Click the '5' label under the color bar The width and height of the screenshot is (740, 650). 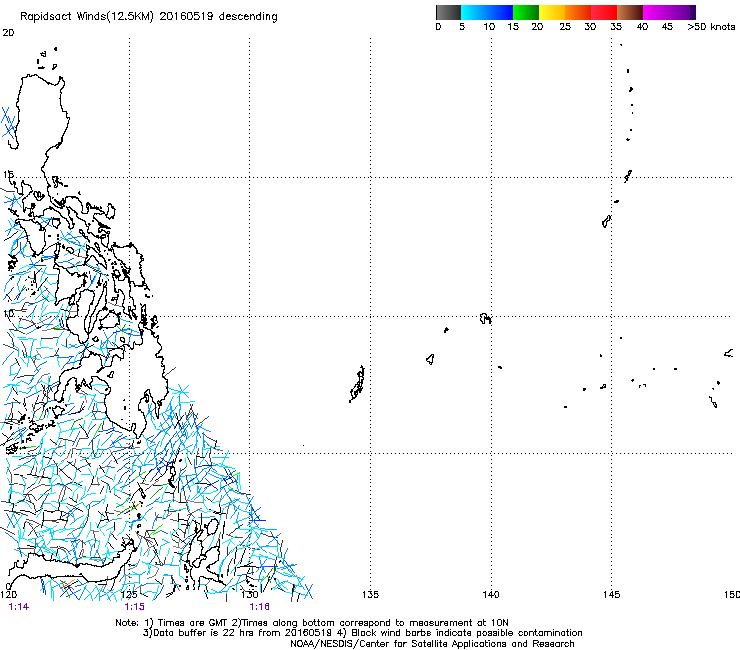point(462,27)
